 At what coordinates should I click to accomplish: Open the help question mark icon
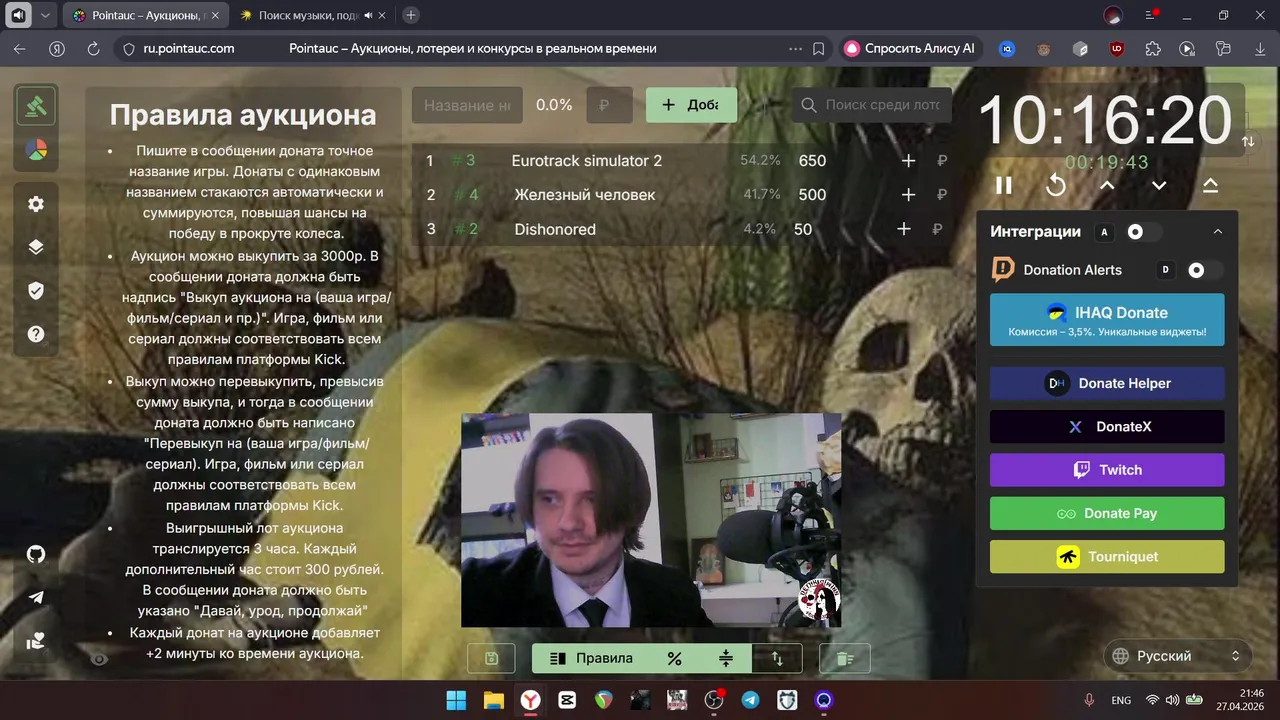pyautogui.click(x=36, y=335)
